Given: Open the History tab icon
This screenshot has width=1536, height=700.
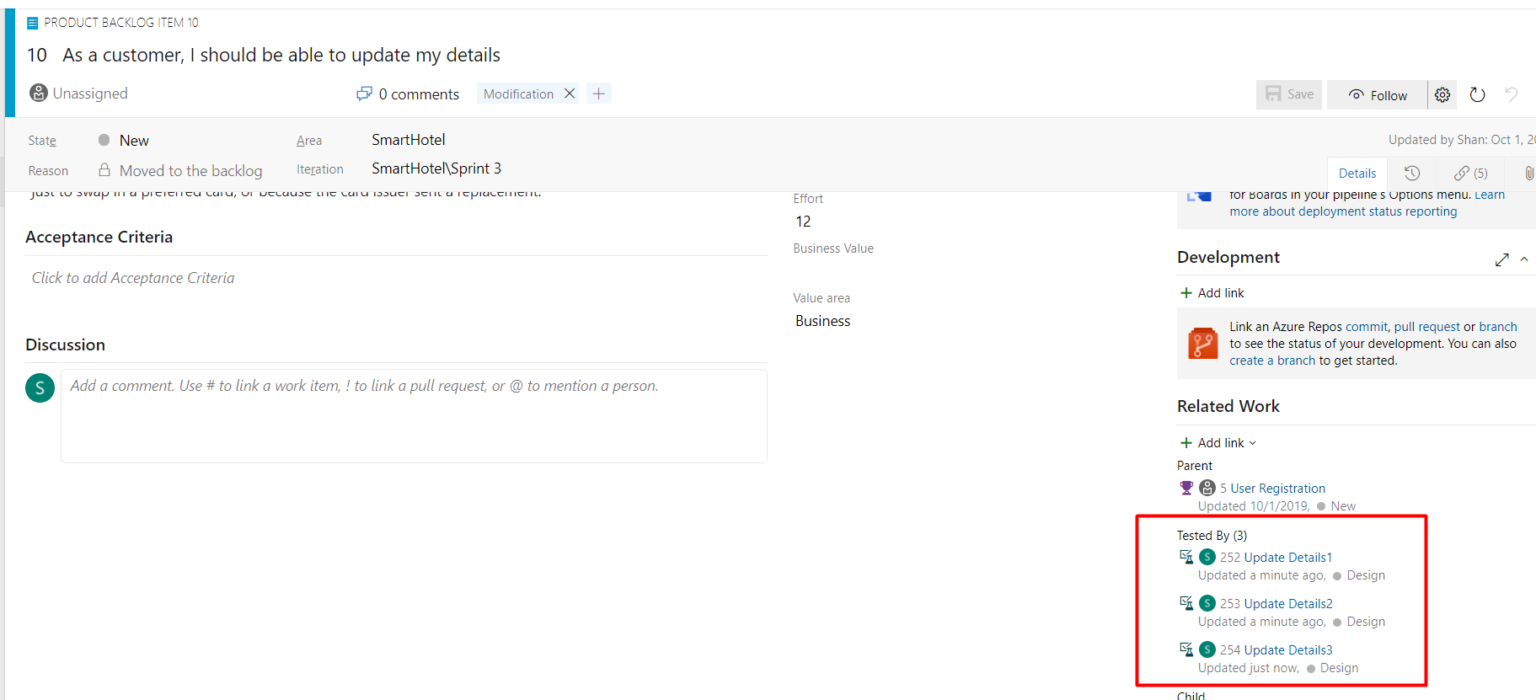Looking at the screenshot, I should (x=1412, y=173).
